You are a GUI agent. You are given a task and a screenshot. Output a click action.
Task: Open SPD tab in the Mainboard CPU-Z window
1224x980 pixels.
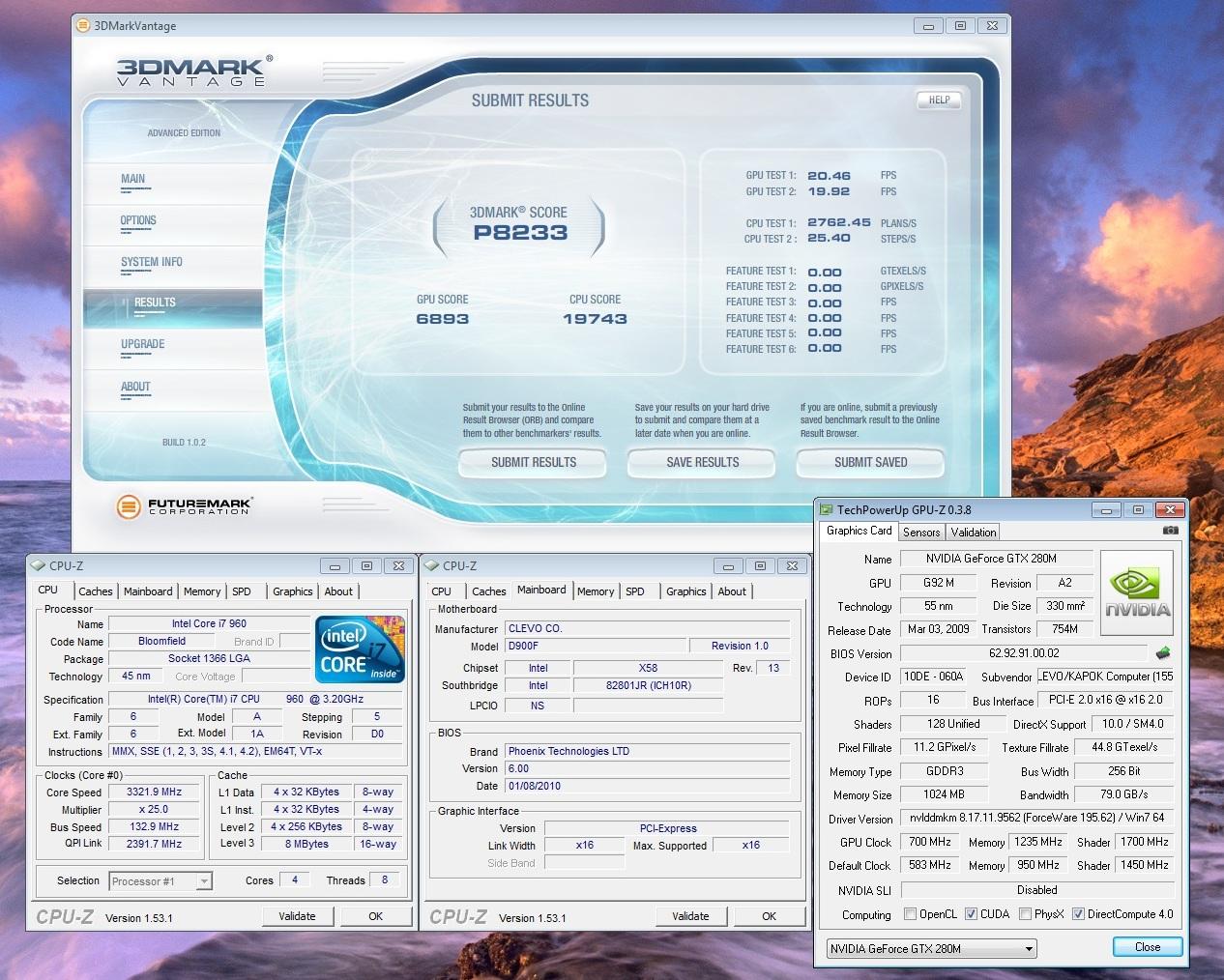click(x=635, y=591)
